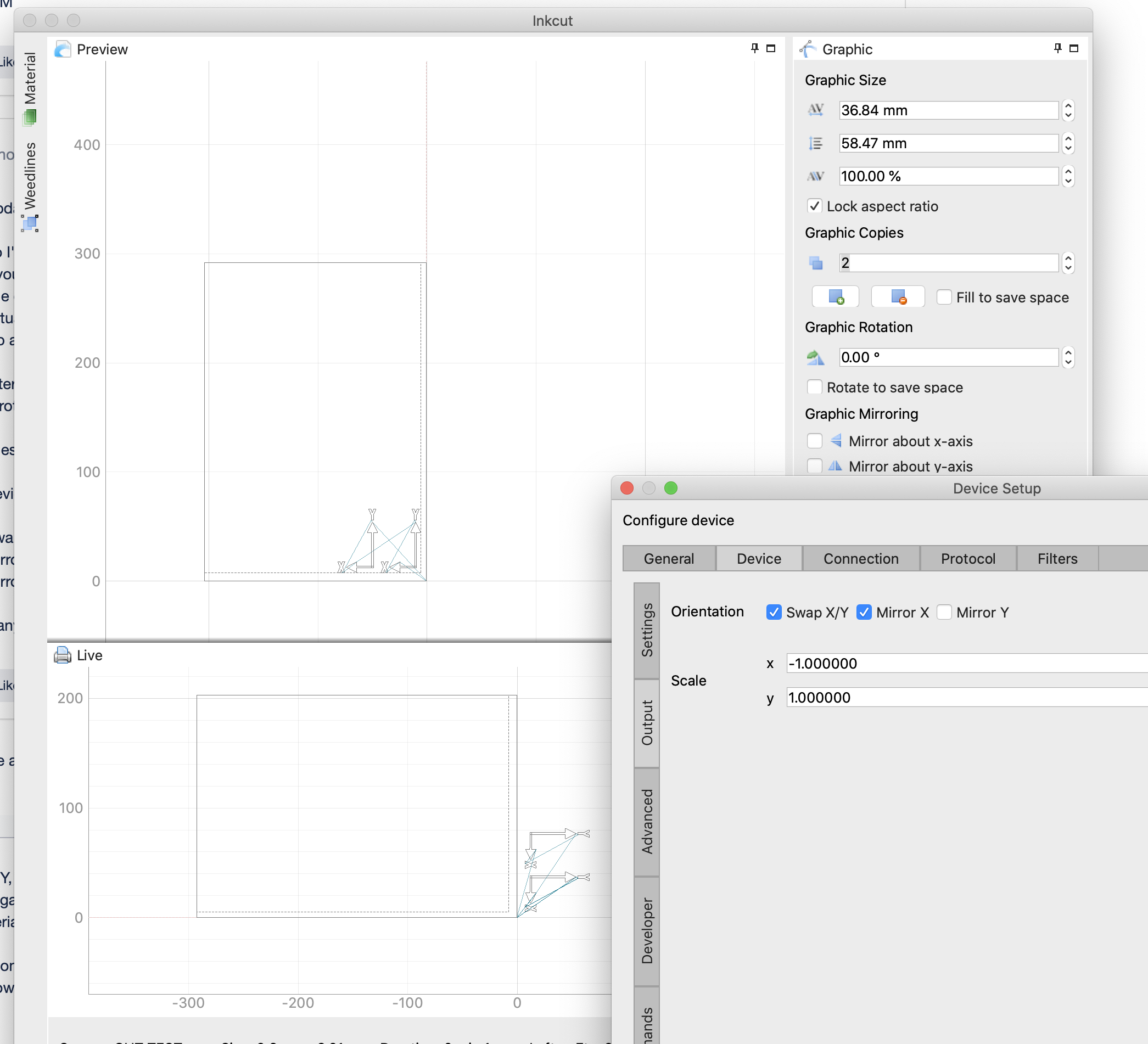The image size is (1148, 1044).
Task: Open the Protocol tab
Action: tap(967, 558)
